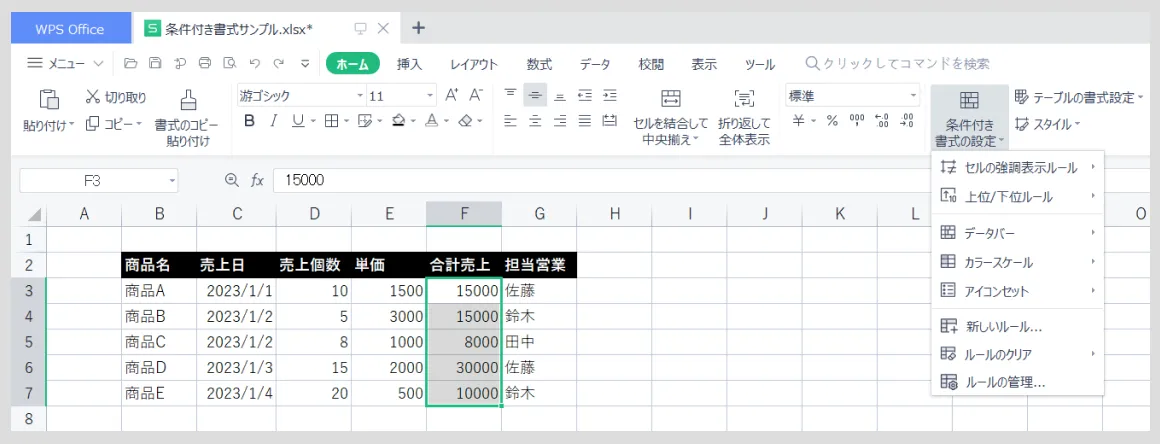Open スタイル dropdown

coord(1048,124)
